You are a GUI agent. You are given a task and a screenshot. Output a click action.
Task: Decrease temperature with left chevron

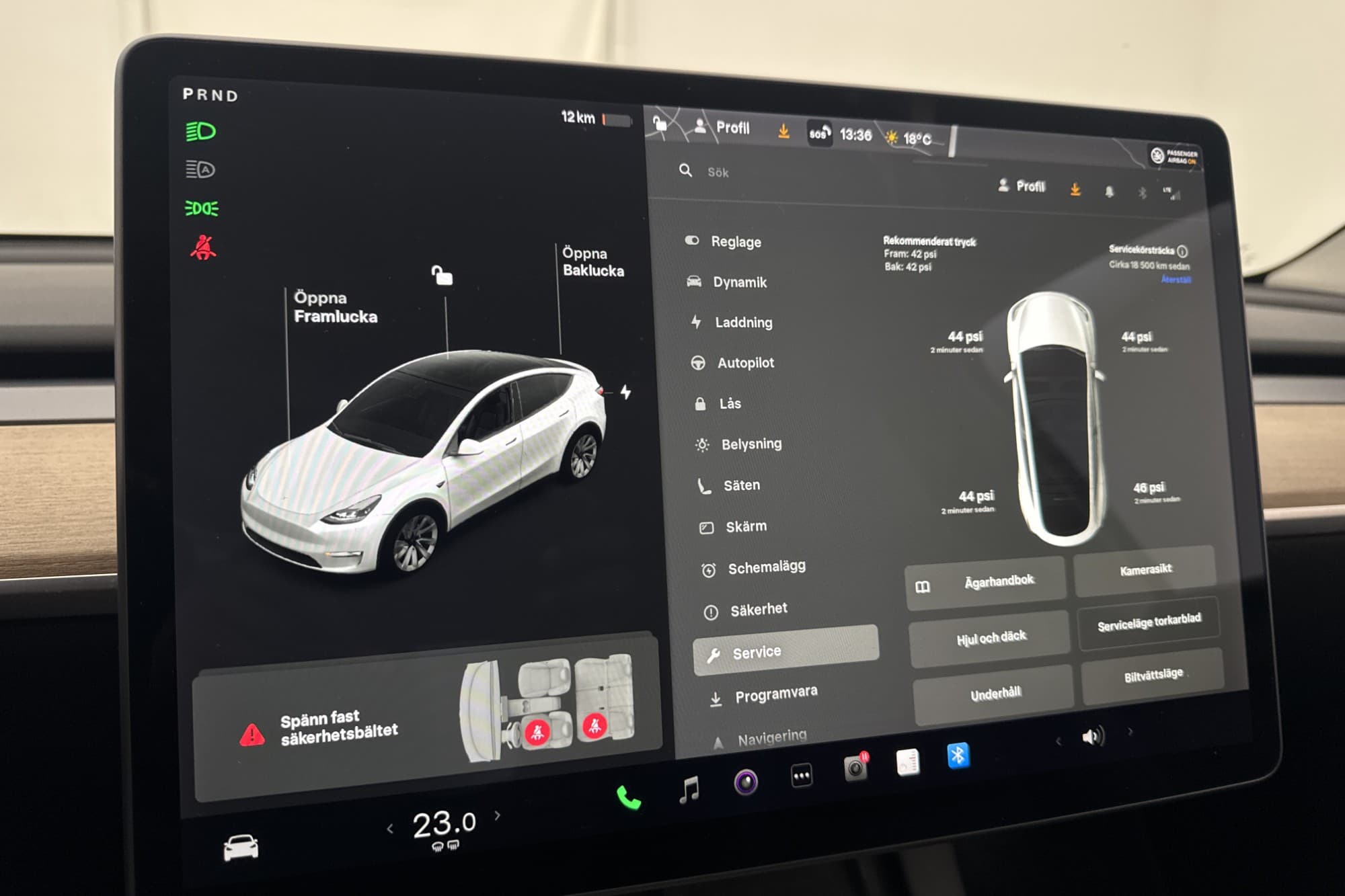390,829
